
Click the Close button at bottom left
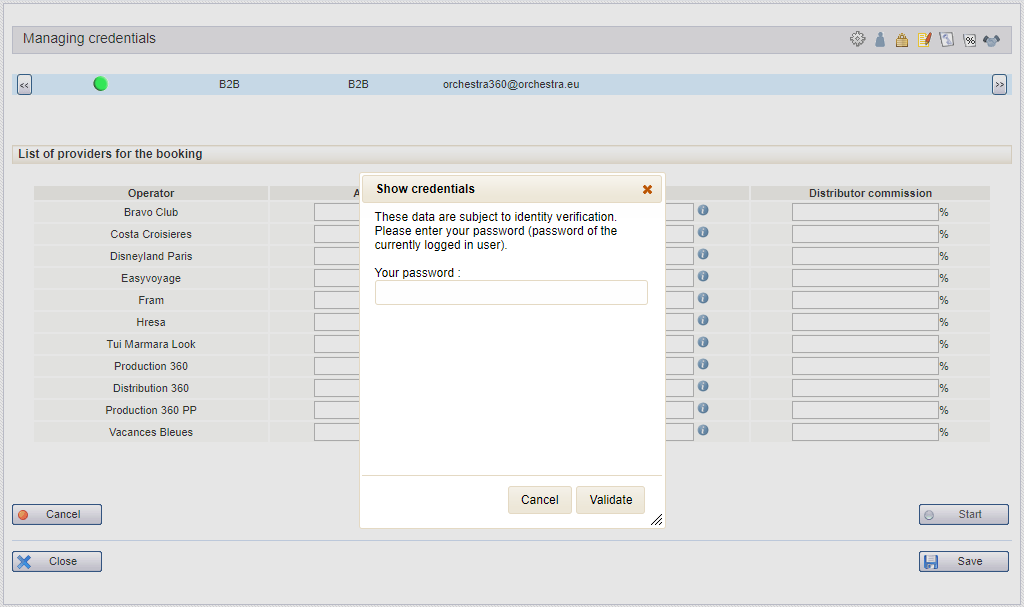(57, 562)
